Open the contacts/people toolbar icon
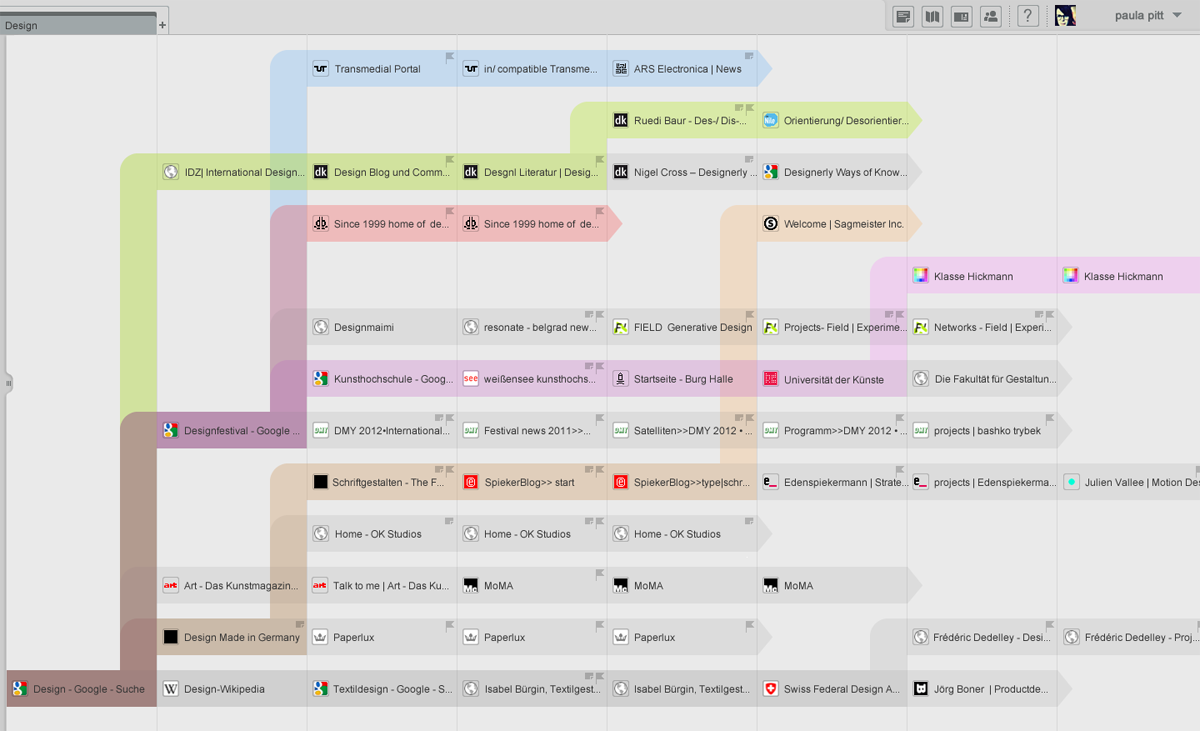The height and width of the screenshot is (731, 1200). point(990,16)
